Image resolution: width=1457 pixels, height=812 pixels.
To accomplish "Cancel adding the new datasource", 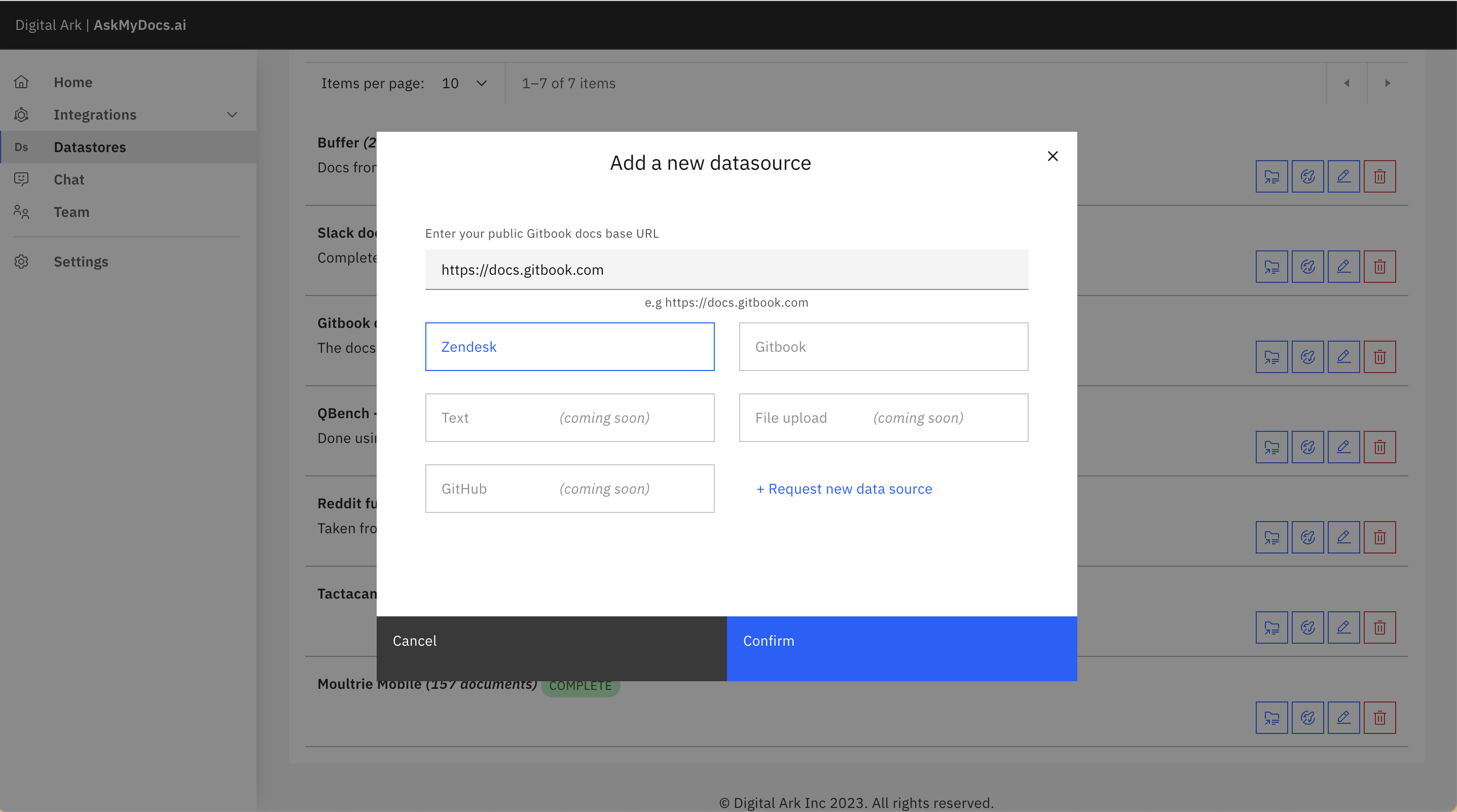I will pyautogui.click(x=552, y=649).
